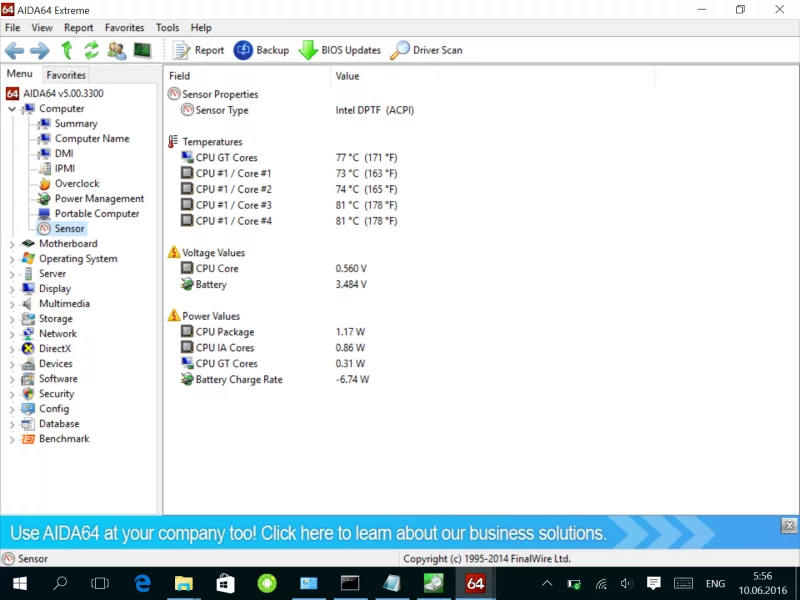Select Summary in the Computer tree

click(76, 123)
